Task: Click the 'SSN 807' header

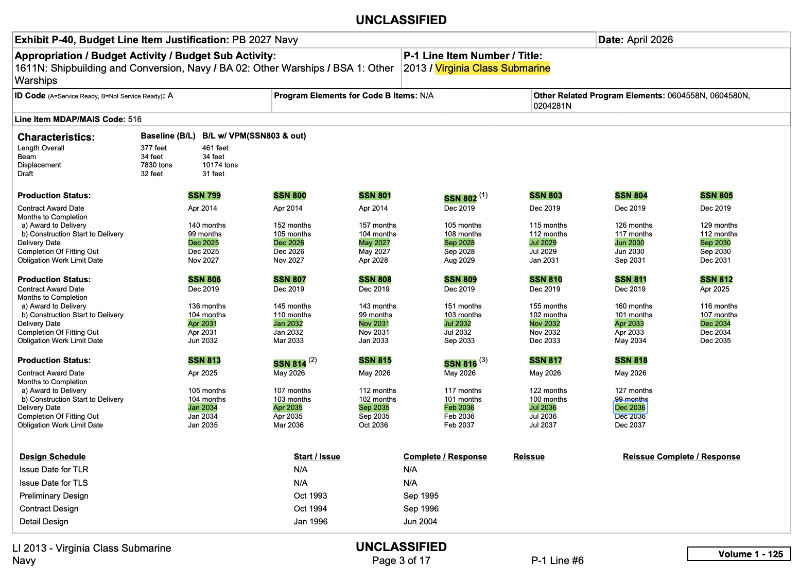Action: pos(289,280)
